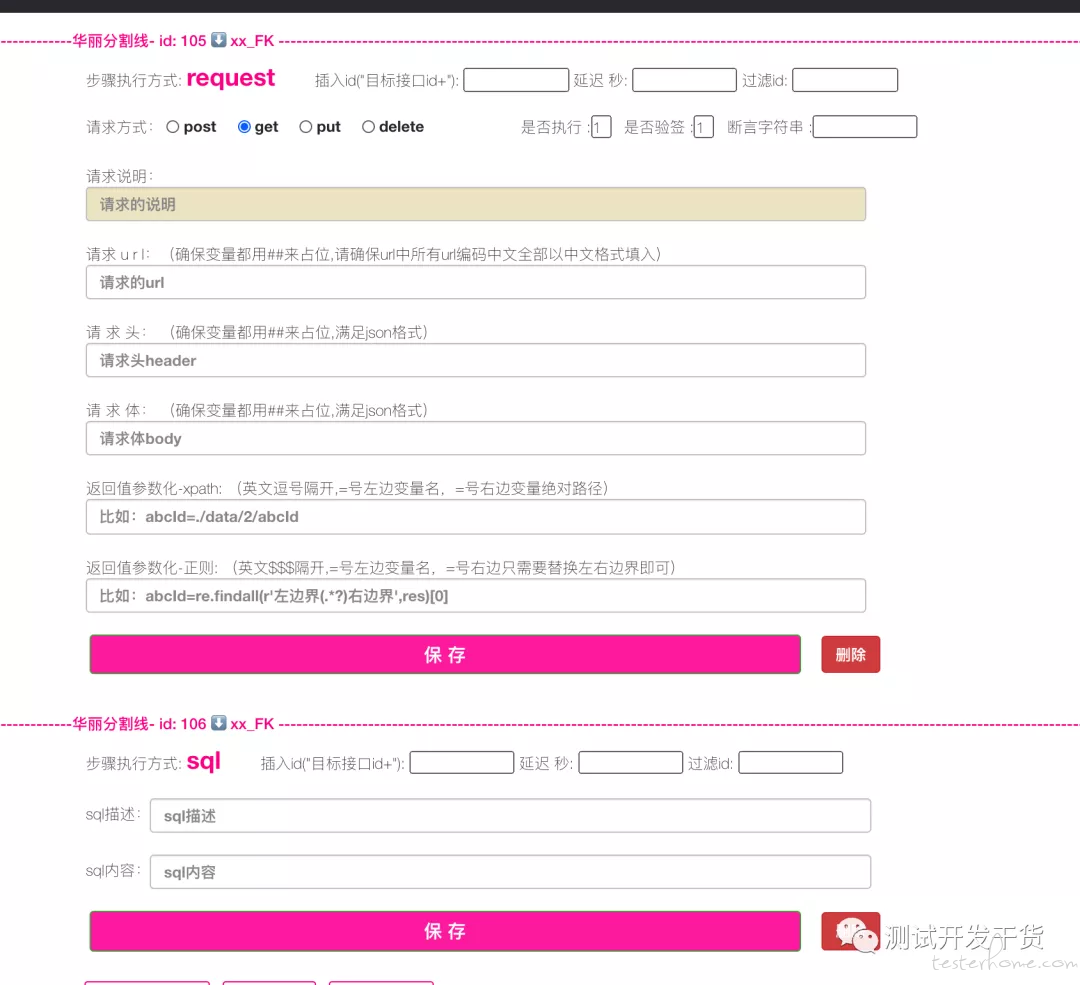Click the regex parameter field with re.findall
Screen dimensions: 1080x985
click(x=476, y=596)
